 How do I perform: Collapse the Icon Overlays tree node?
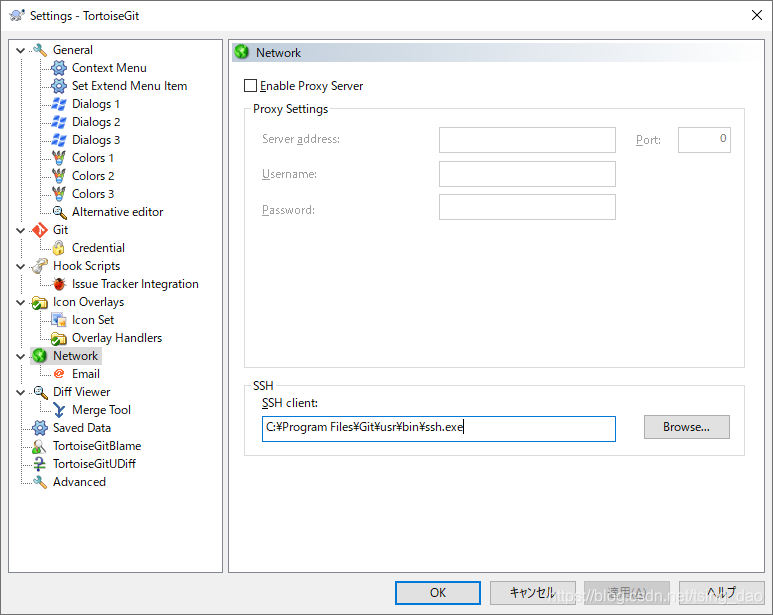pyautogui.click(x=21, y=303)
